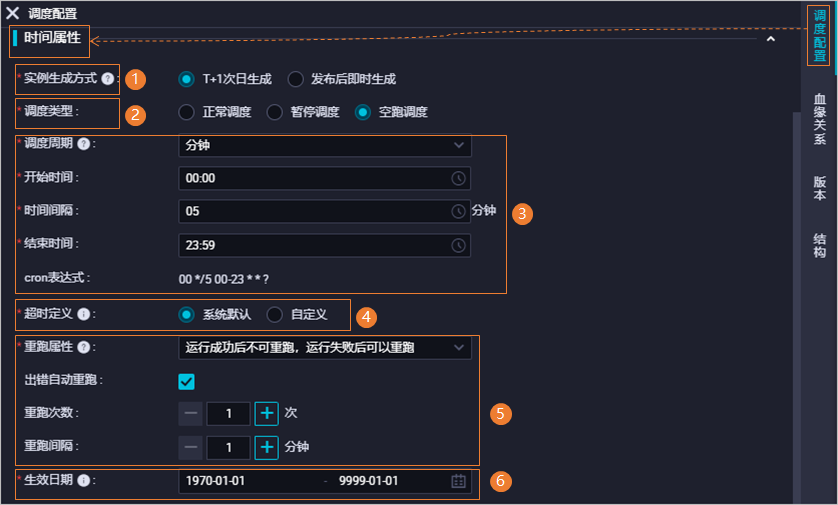Open clock picker in 时间间隔 field
Image resolution: width=838 pixels, height=505 pixels.
click(x=458, y=212)
